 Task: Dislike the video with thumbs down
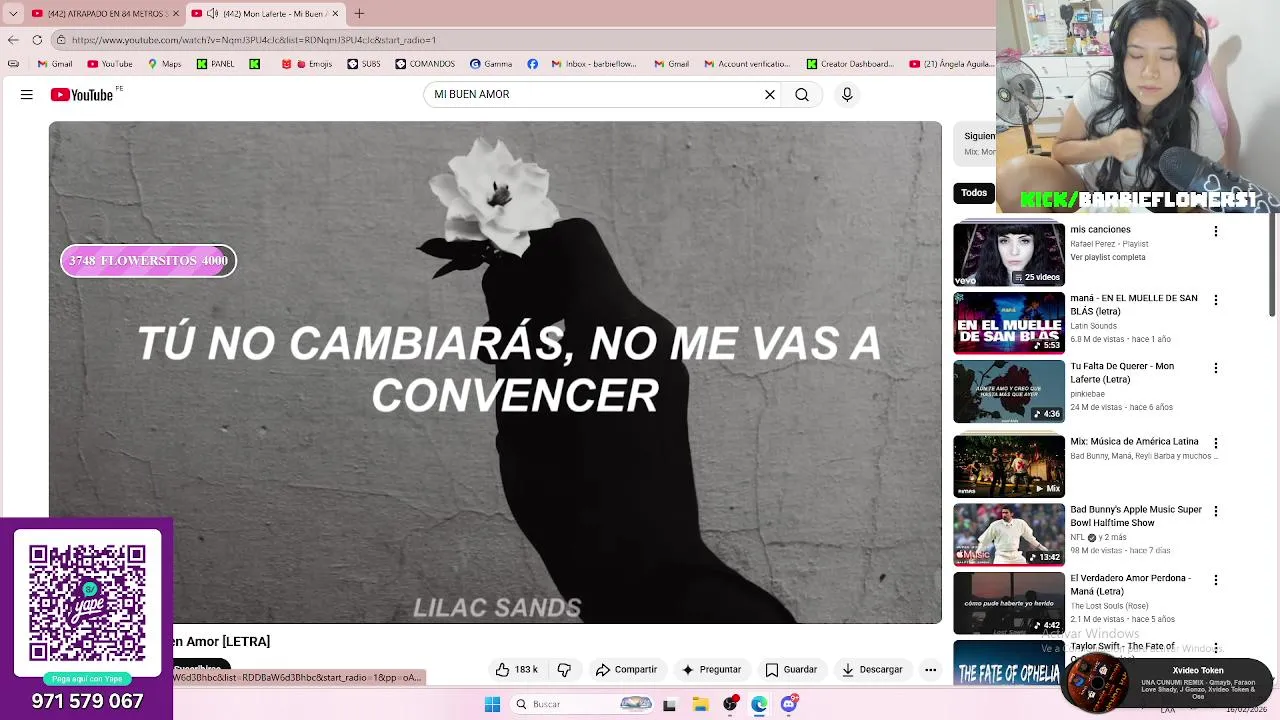point(564,670)
